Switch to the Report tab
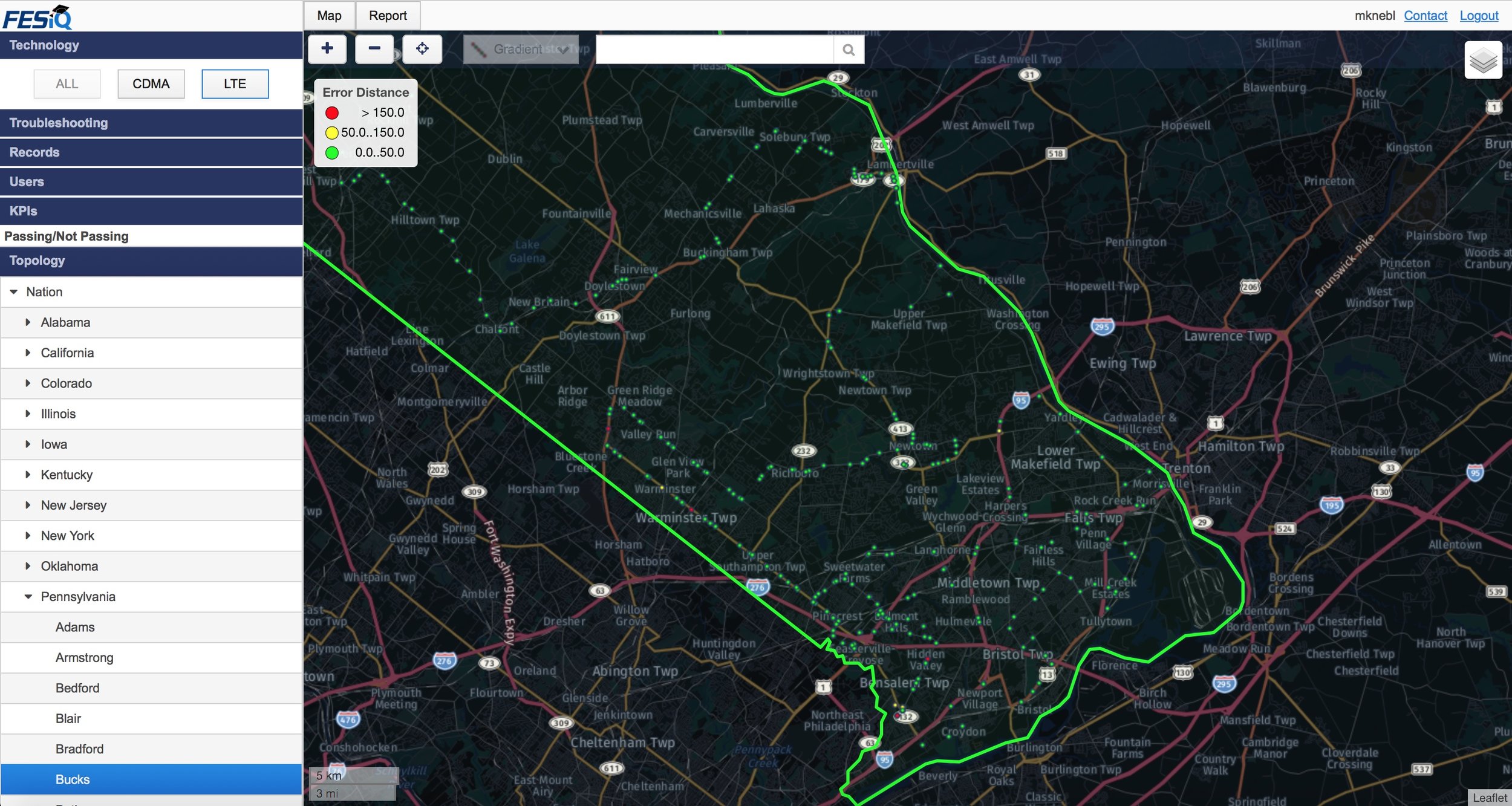The width and height of the screenshot is (1512, 806). (388, 16)
